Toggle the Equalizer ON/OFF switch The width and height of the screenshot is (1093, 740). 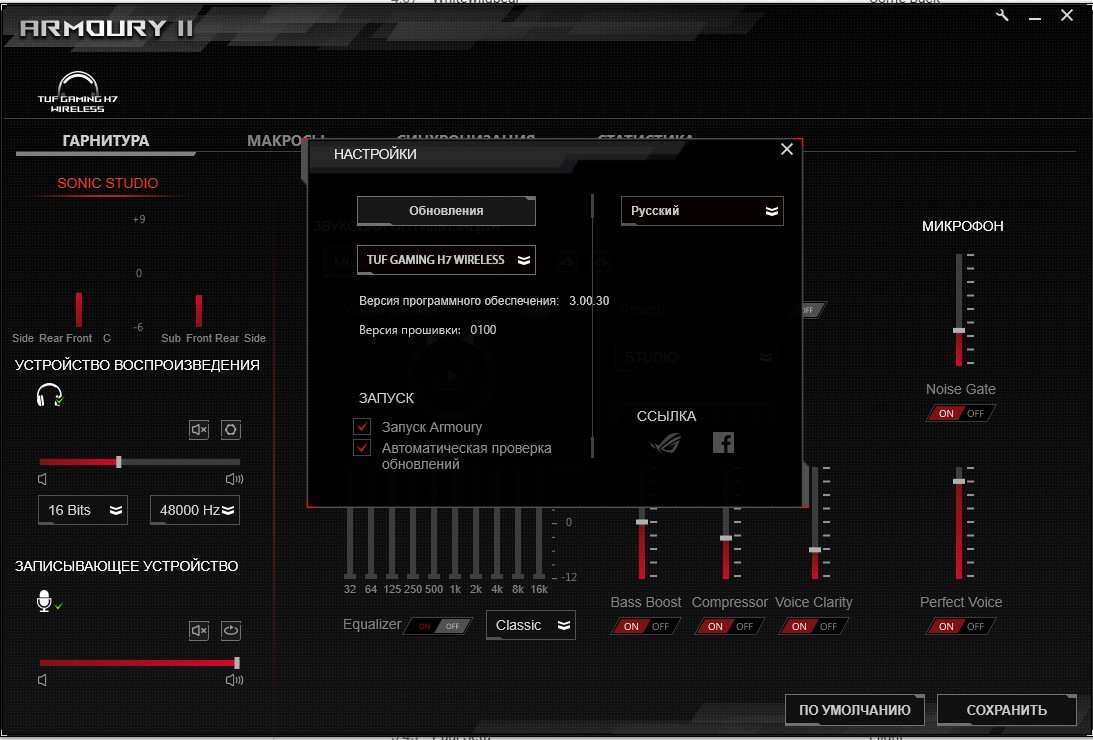point(439,626)
